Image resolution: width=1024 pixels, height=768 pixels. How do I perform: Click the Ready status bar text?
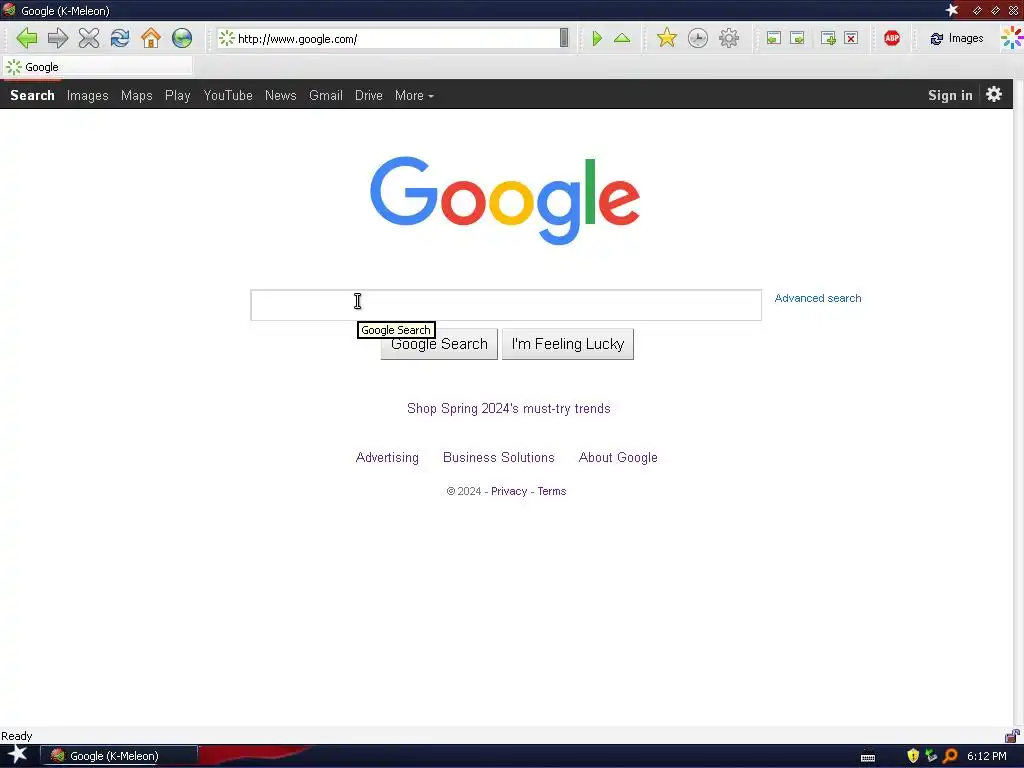click(17, 736)
